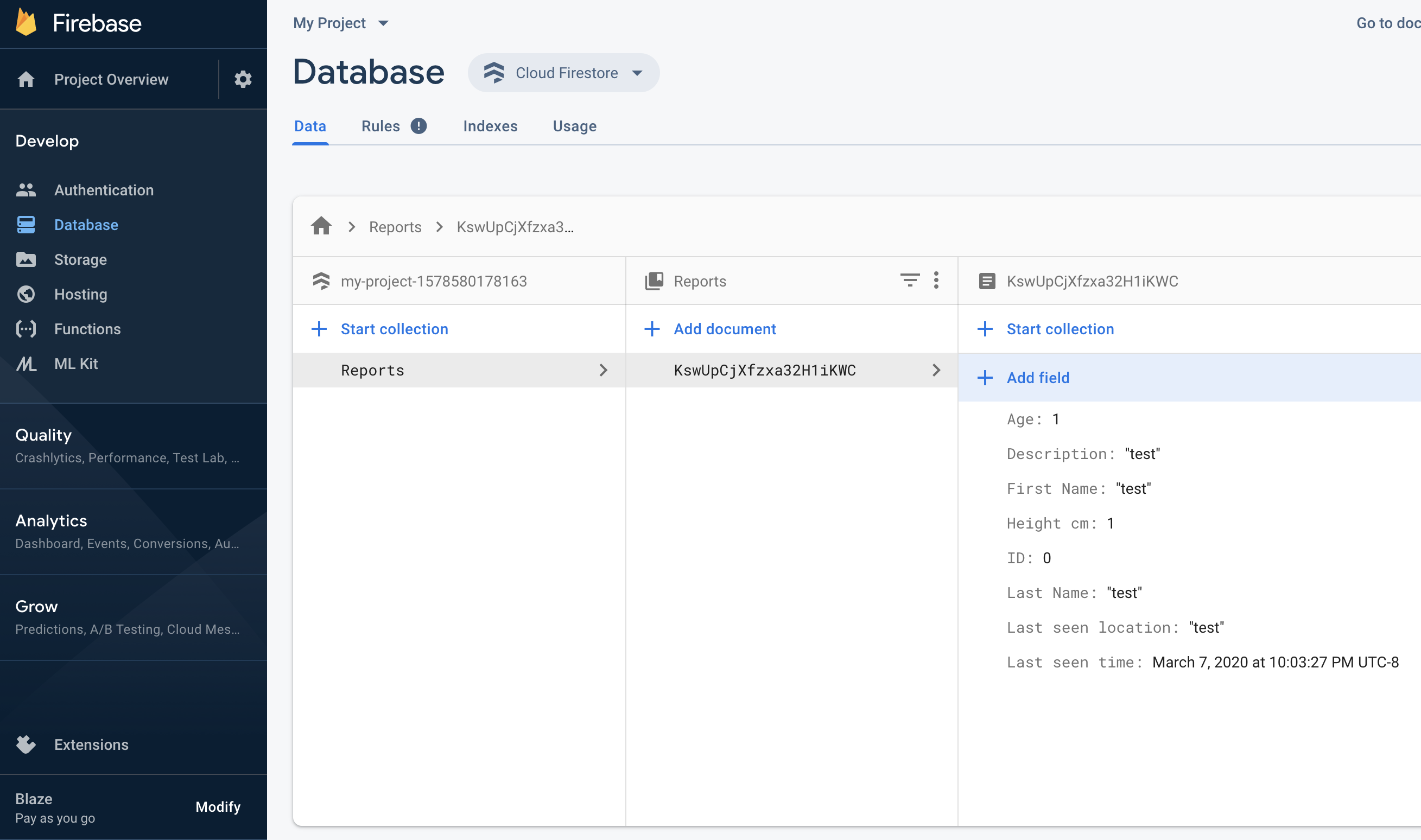Screen dimensions: 1421x840
Task: Click the Reports breadcrumb link
Action: [x=395, y=227]
